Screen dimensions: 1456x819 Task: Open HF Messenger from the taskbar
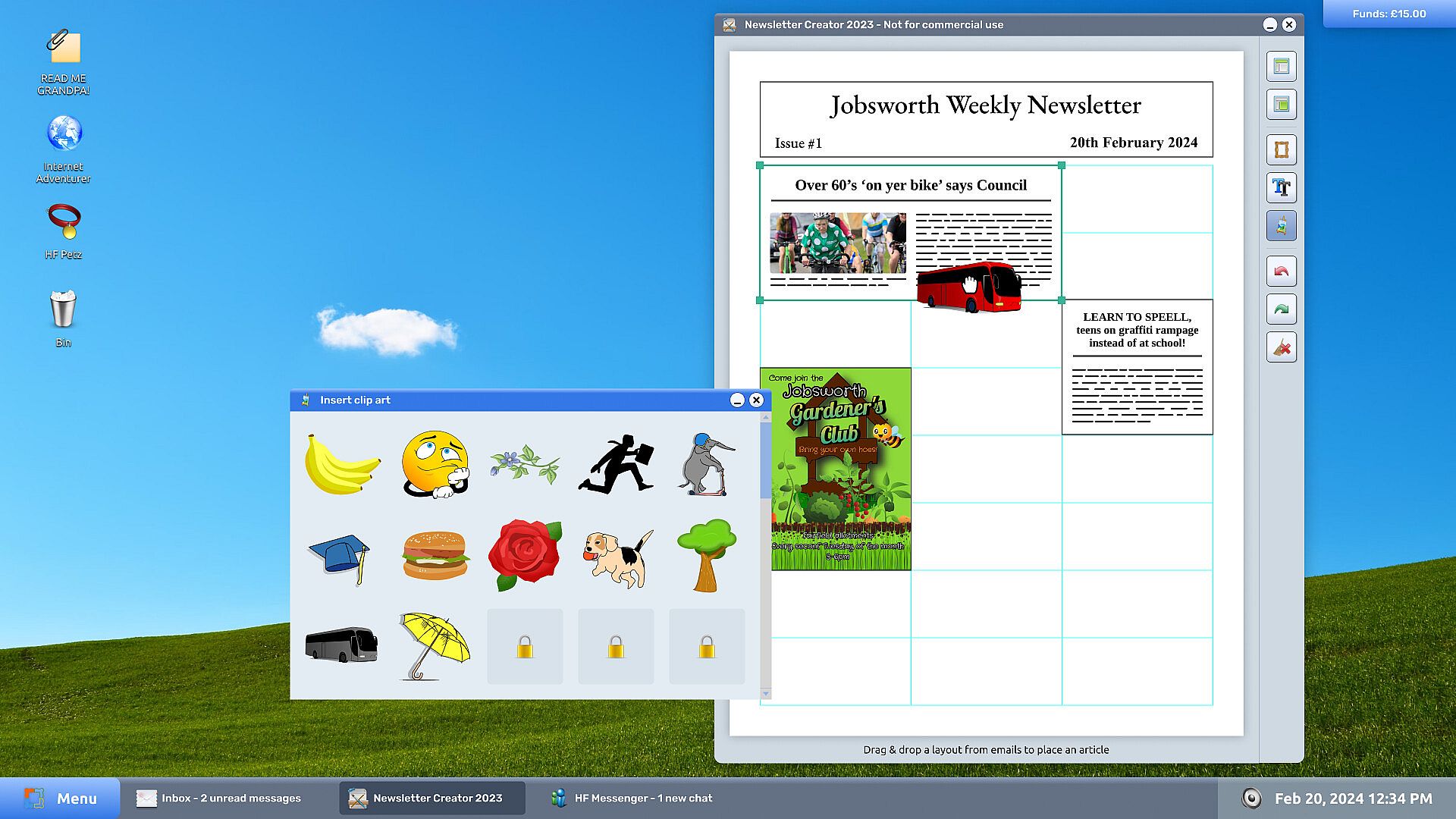coord(633,798)
